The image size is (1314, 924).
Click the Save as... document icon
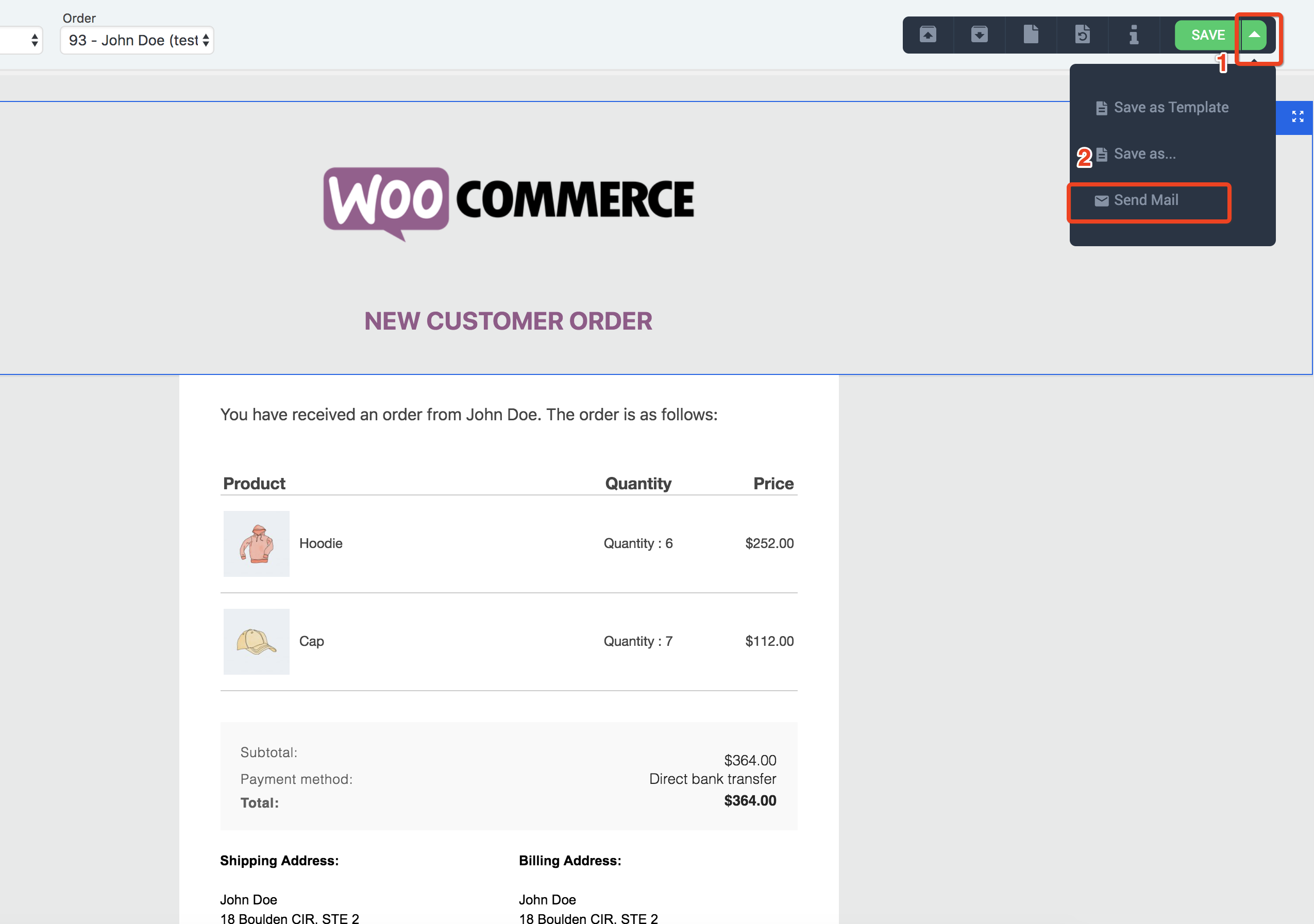point(1101,155)
